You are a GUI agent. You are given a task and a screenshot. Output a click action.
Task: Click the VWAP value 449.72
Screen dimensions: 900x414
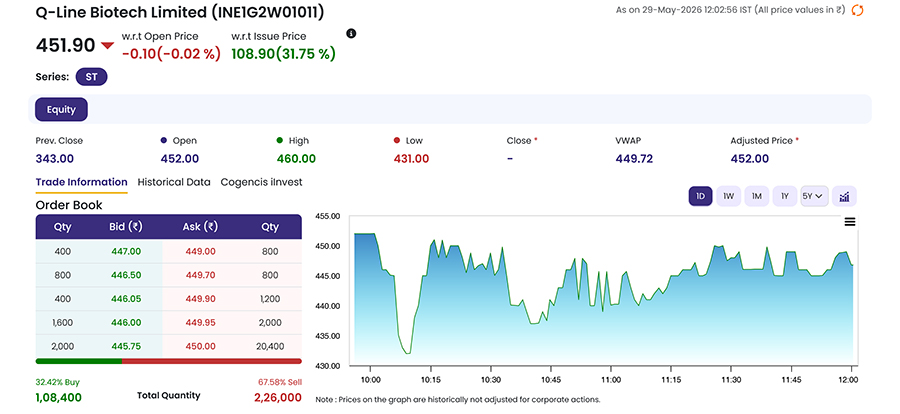634,158
